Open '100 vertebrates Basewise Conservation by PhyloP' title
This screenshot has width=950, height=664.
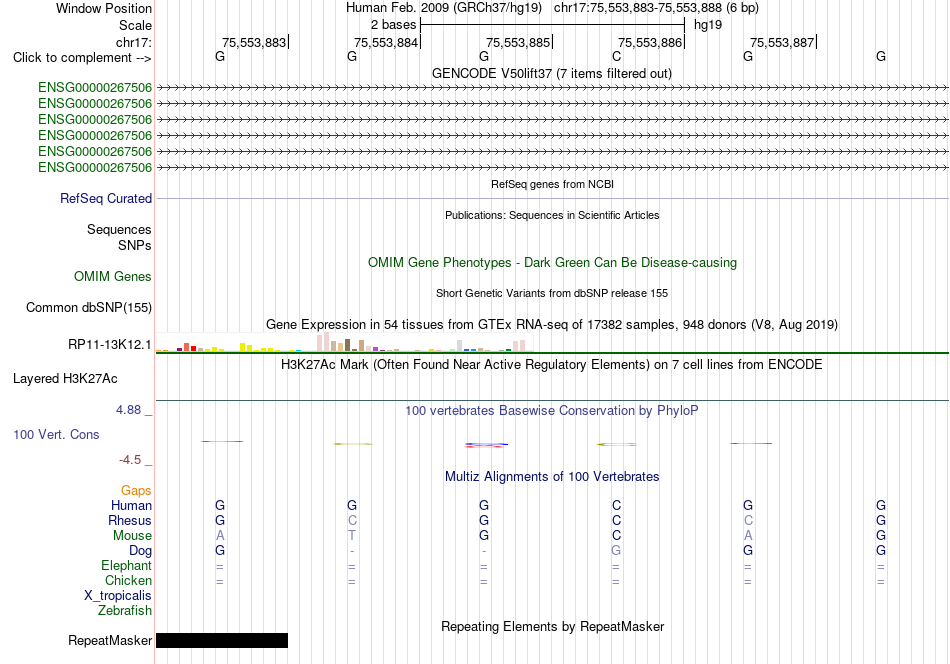point(552,411)
